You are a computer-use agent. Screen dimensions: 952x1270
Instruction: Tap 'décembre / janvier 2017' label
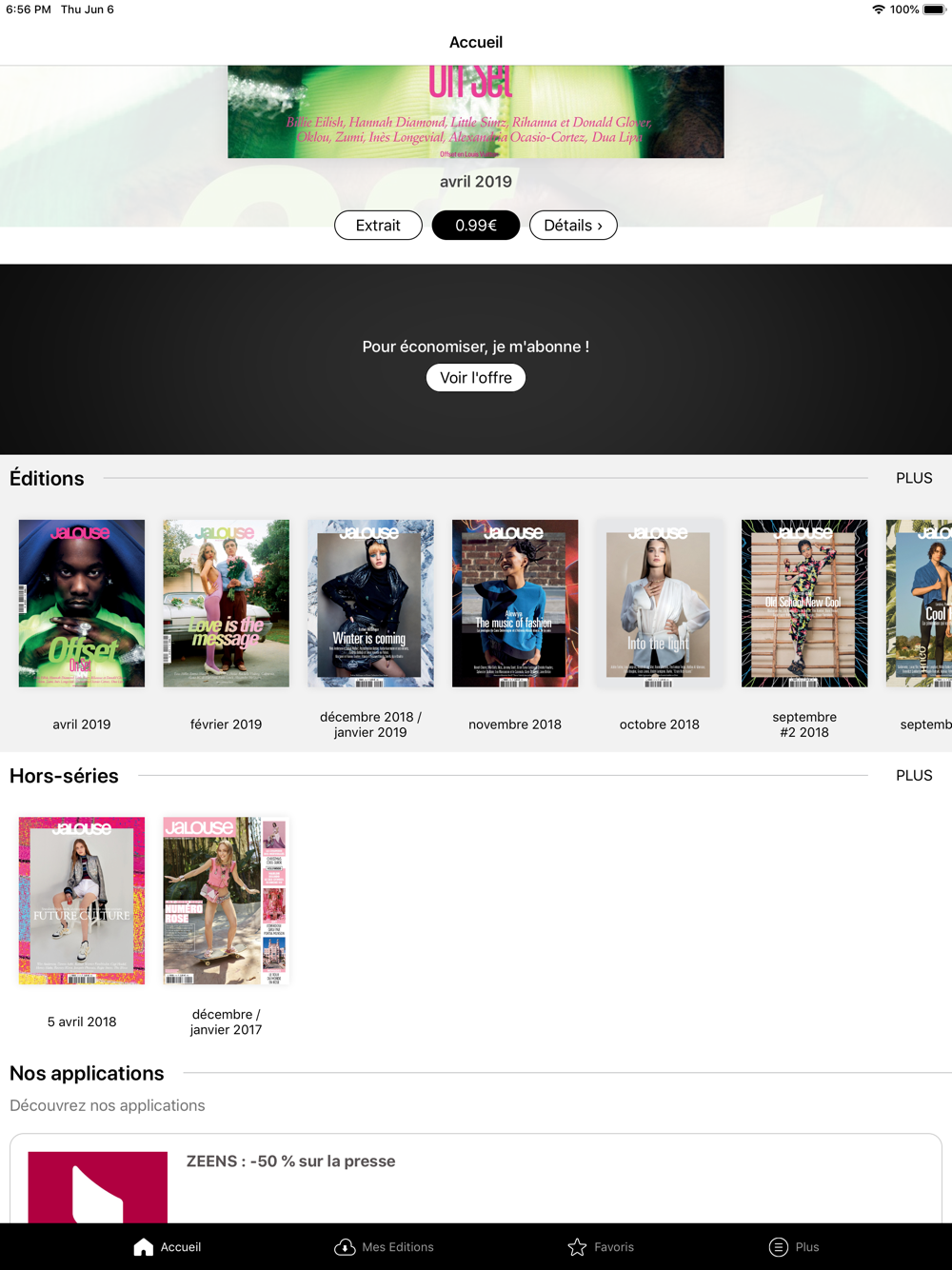pos(227,1022)
